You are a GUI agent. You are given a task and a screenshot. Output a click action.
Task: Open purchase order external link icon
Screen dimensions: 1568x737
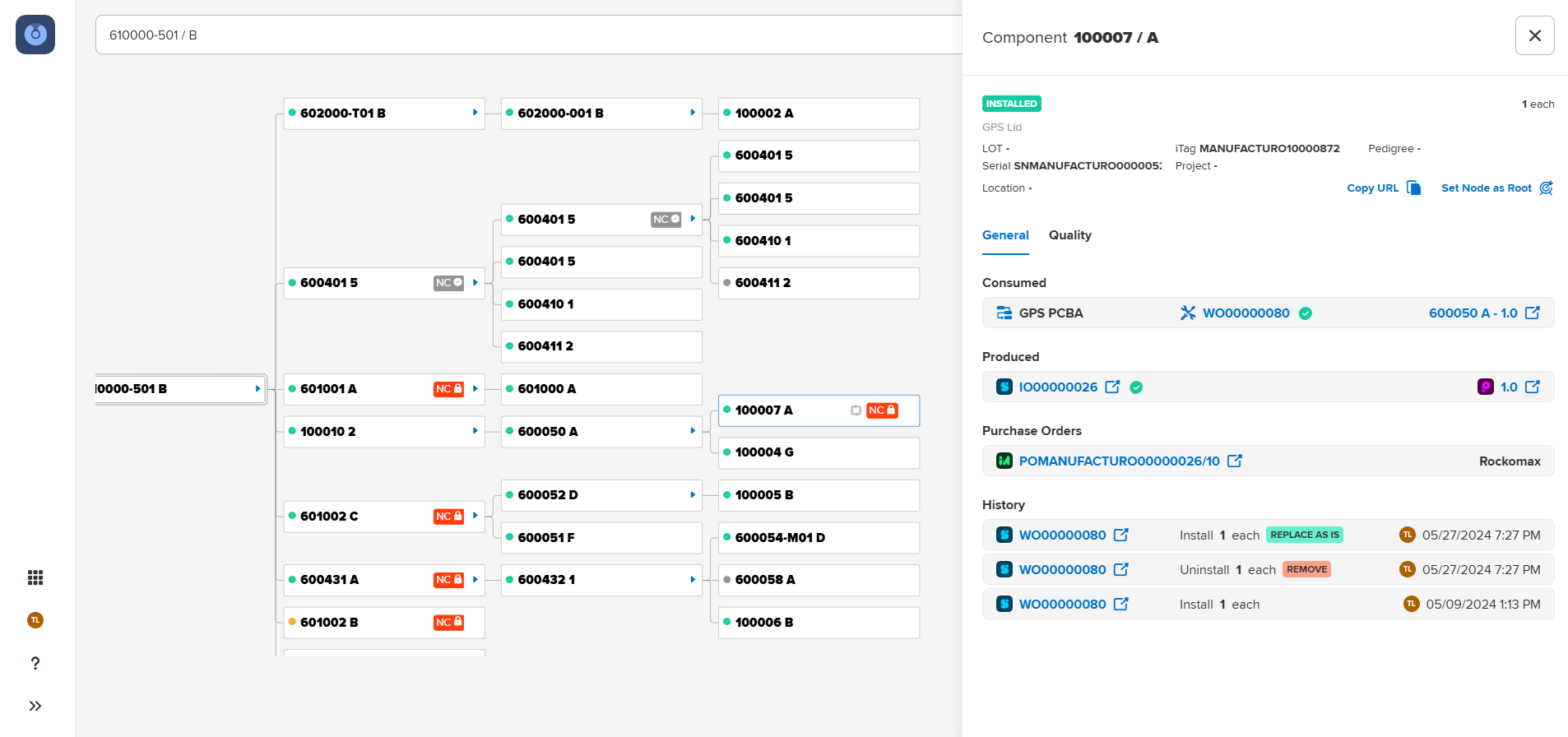[1234, 461]
